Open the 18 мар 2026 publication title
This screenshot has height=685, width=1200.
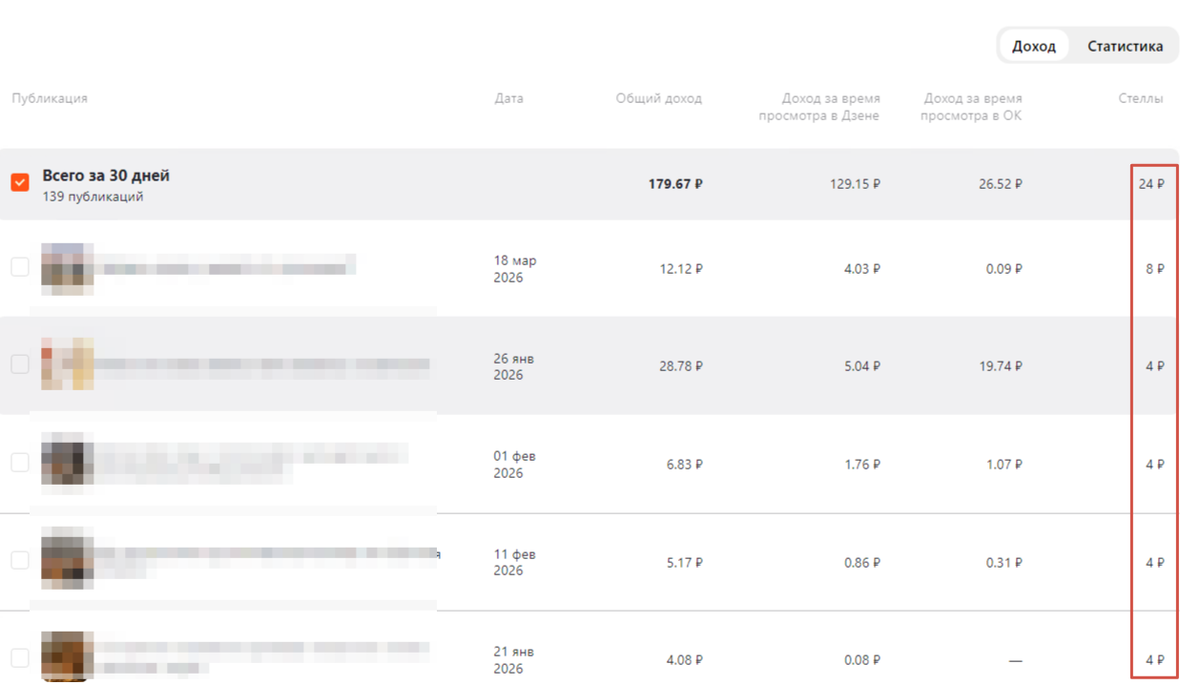pyautogui.click(x=229, y=268)
